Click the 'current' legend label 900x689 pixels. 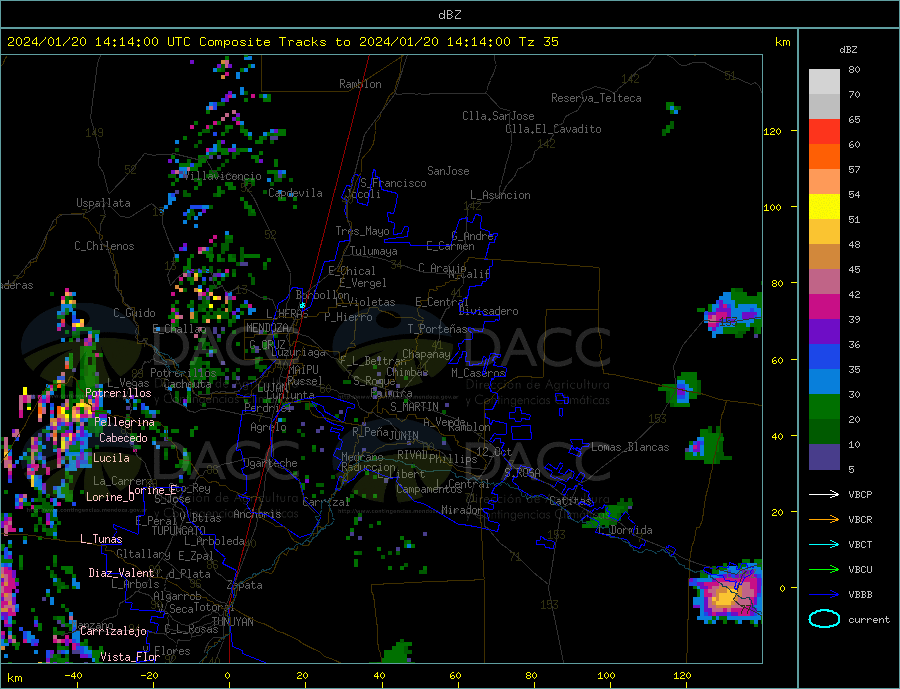[x=869, y=620]
